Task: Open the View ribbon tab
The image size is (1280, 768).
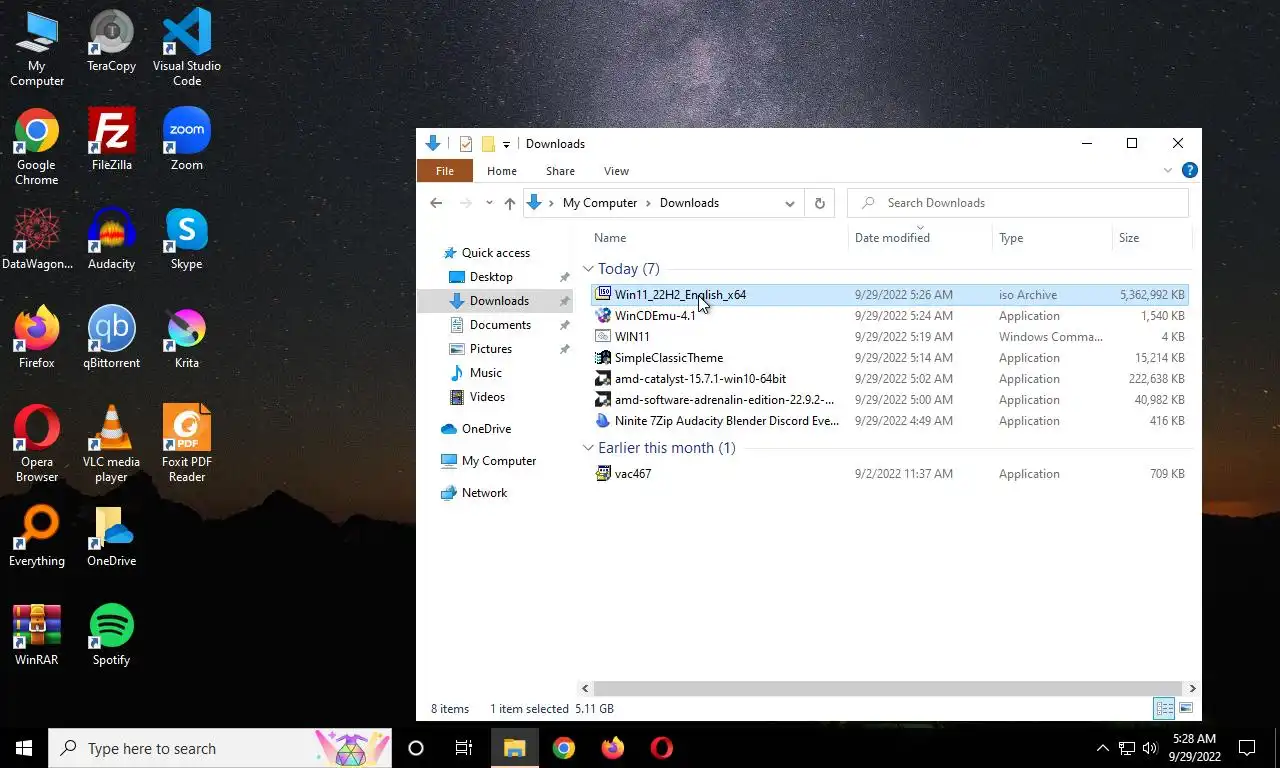Action: coord(617,171)
